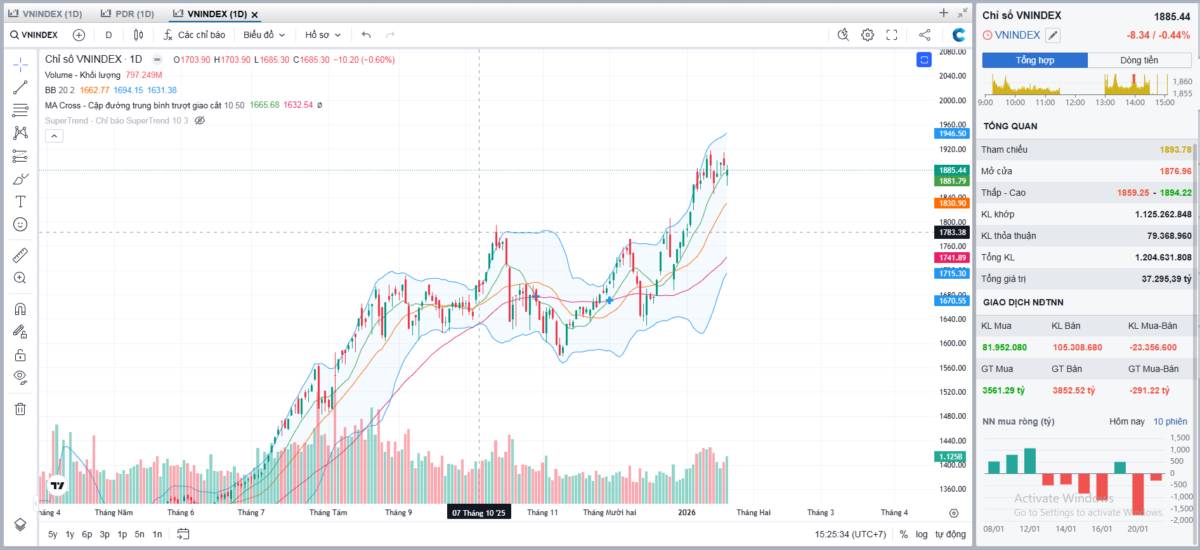Open the Dòng tiền tab
The image size is (1200, 550).
point(1138,60)
